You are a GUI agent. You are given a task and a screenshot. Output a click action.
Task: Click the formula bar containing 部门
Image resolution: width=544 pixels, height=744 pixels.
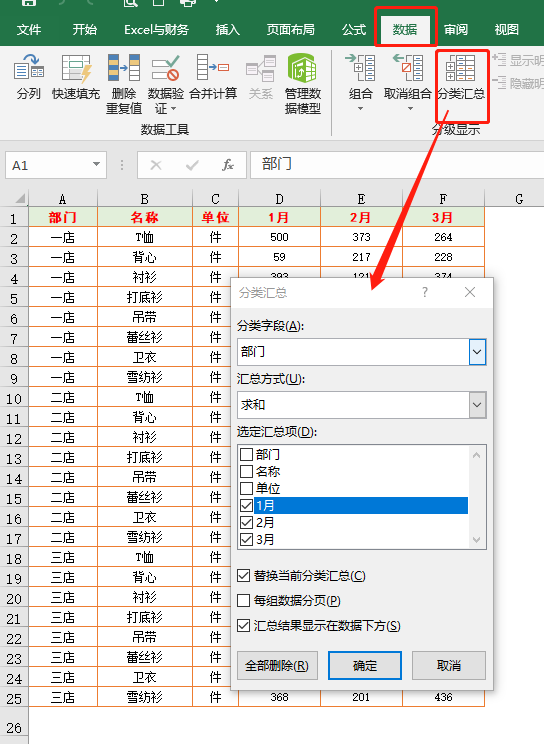click(x=397, y=165)
